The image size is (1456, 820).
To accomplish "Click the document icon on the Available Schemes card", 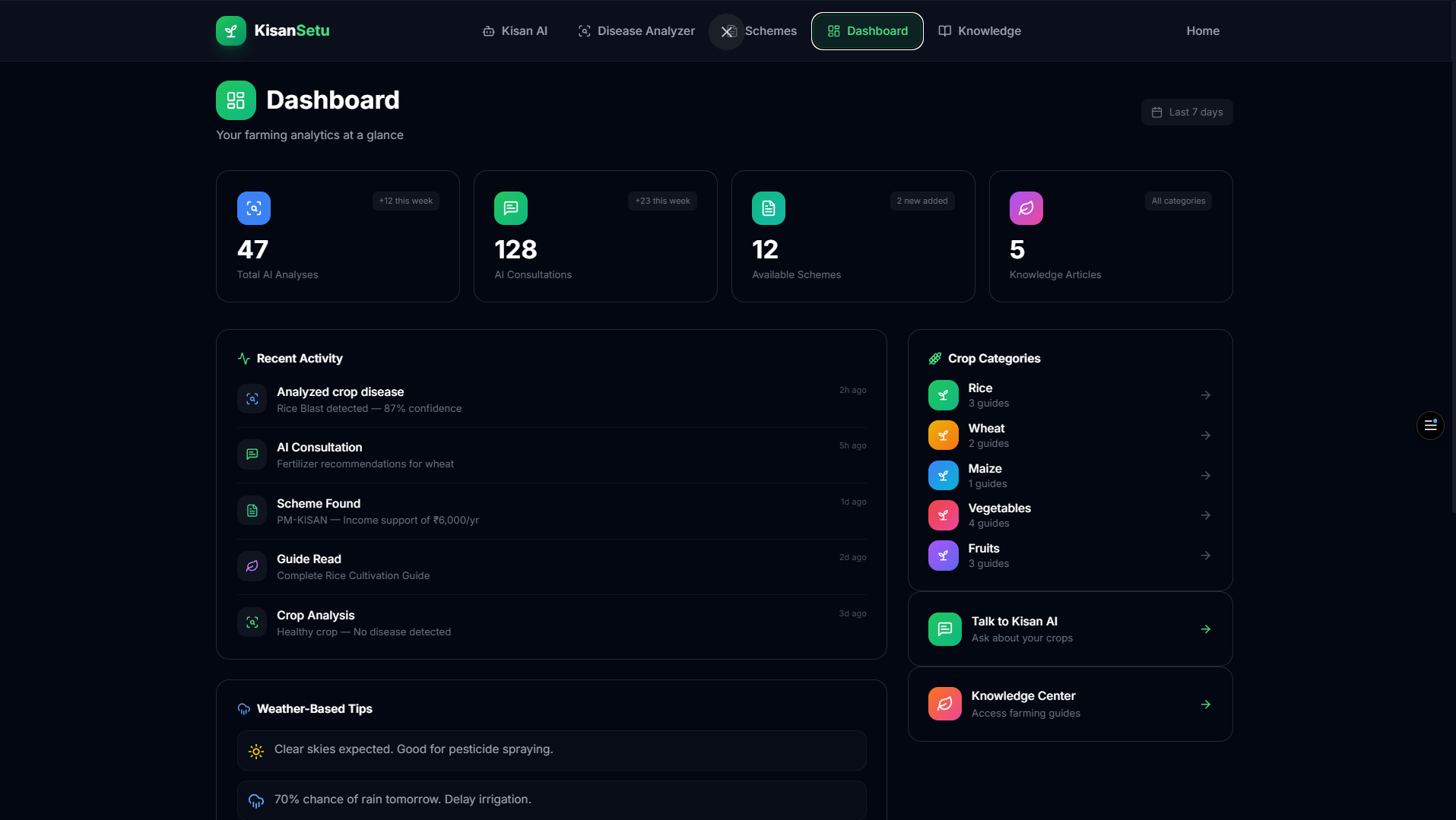I will point(769,208).
